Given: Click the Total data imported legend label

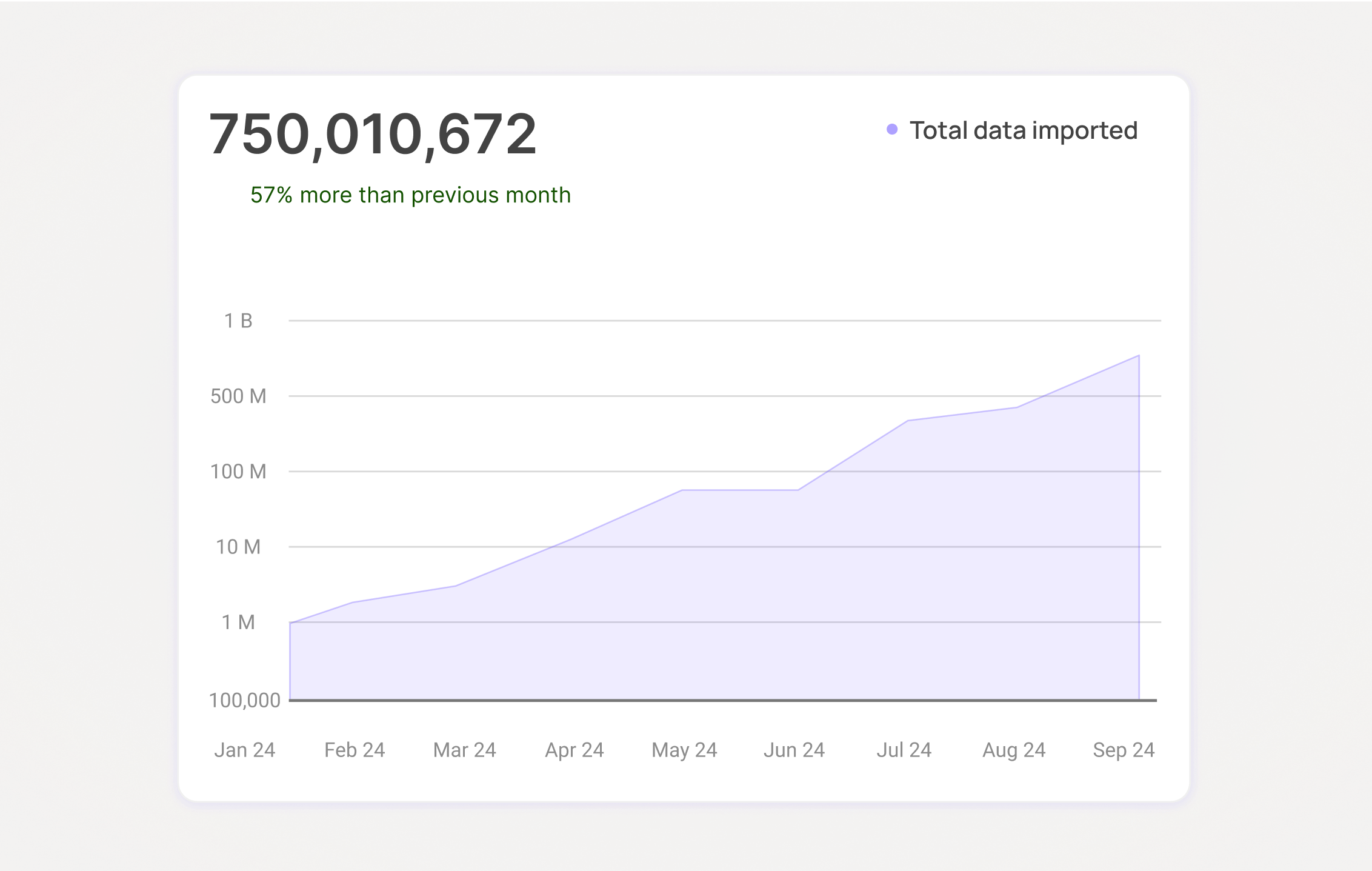Looking at the screenshot, I should coord(1023,130).
